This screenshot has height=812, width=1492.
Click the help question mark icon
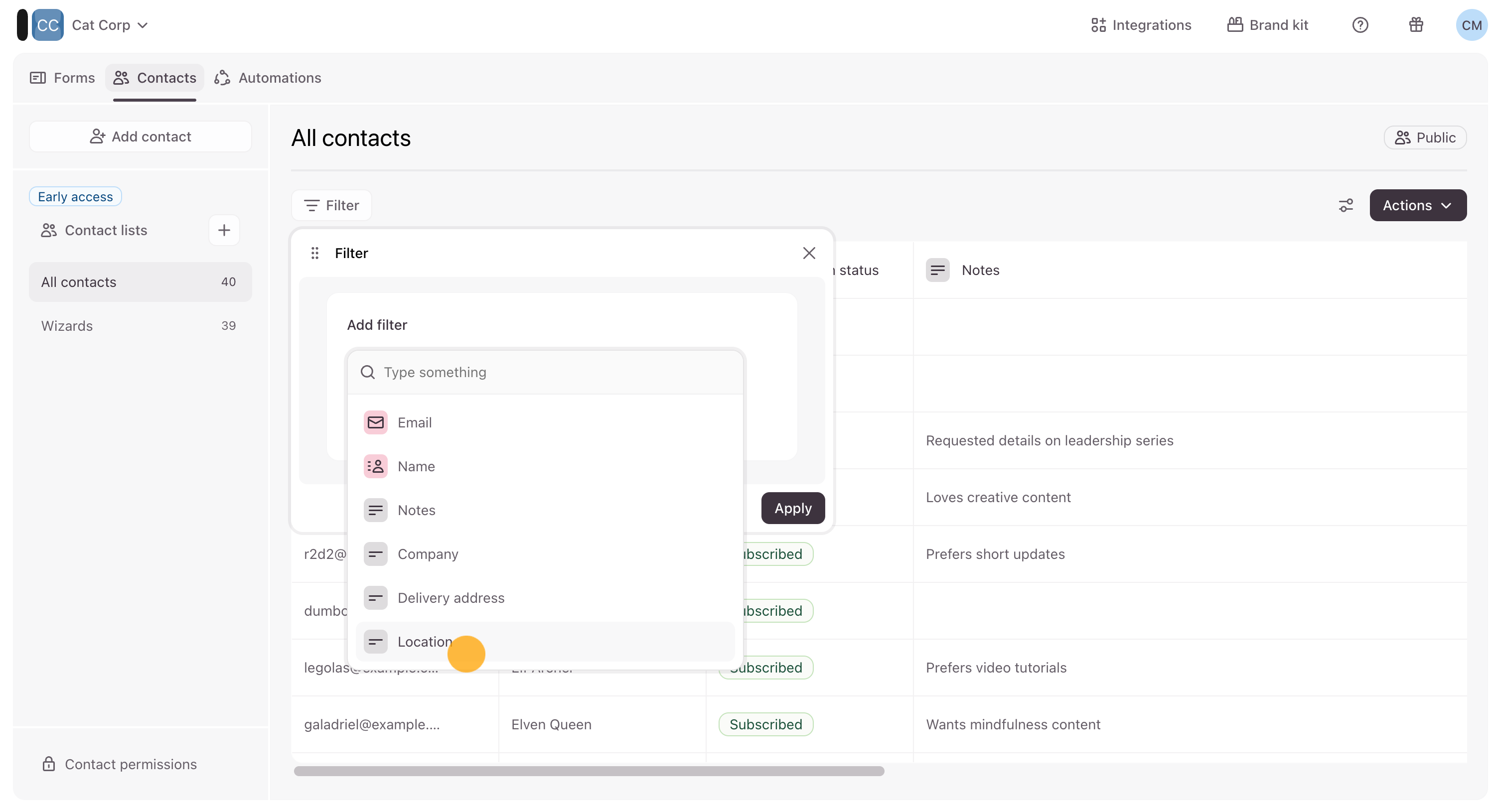1360,25
